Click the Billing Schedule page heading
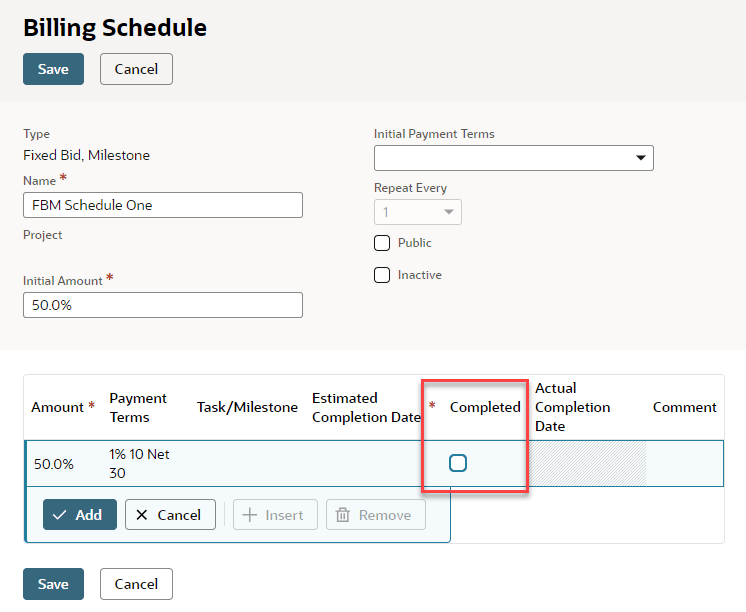The image size is (746, 612). click(x=115, y=28)
